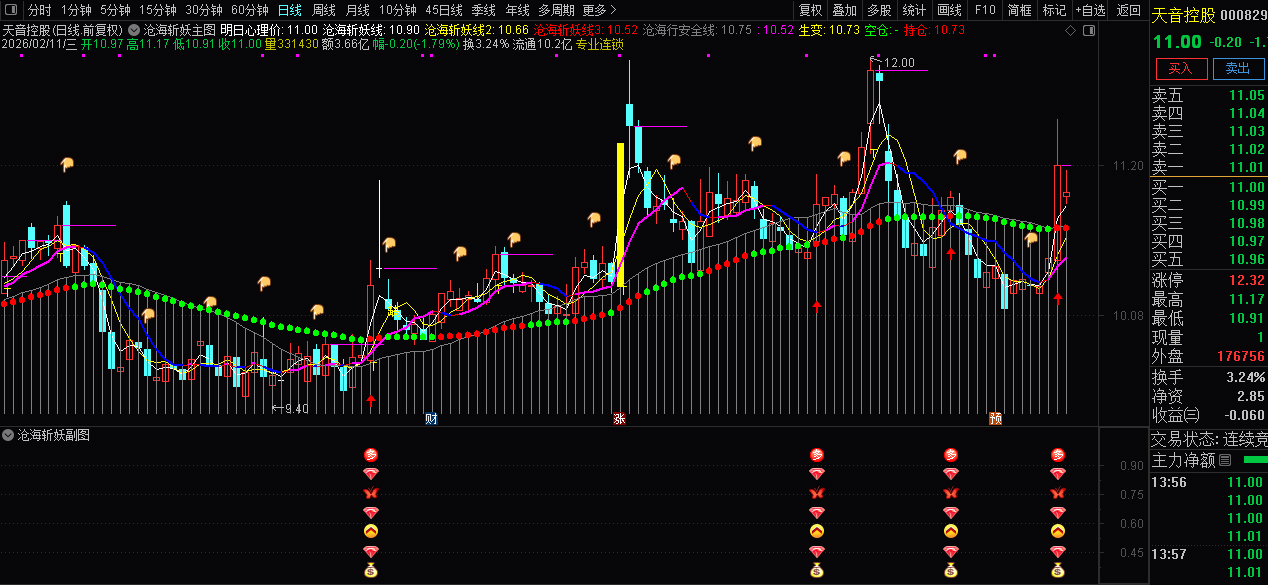Click 多 badge in leftmost sub-chart signal column

(371, 455)
